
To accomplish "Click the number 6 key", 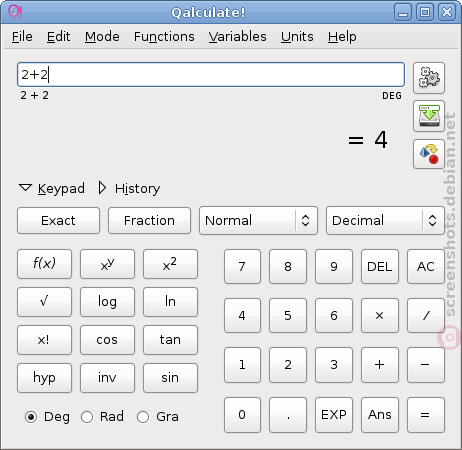I will [x=334, y=315].
